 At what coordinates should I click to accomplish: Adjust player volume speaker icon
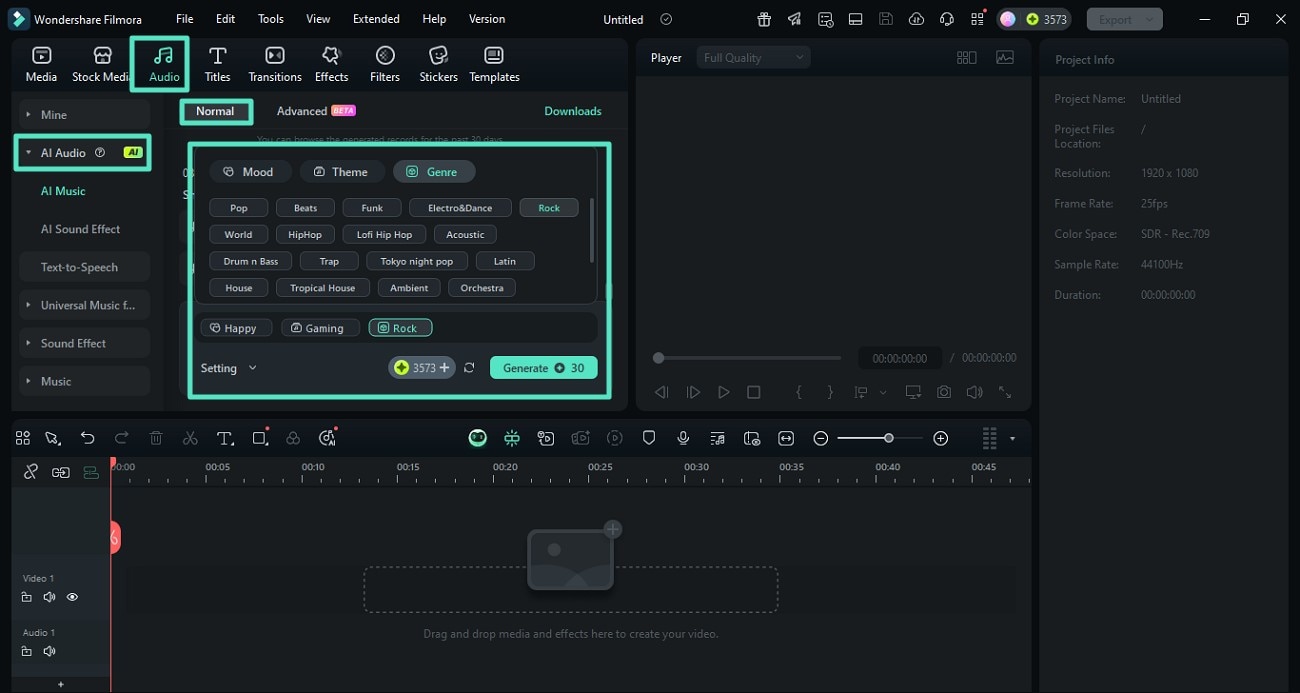tap(974, 393)
